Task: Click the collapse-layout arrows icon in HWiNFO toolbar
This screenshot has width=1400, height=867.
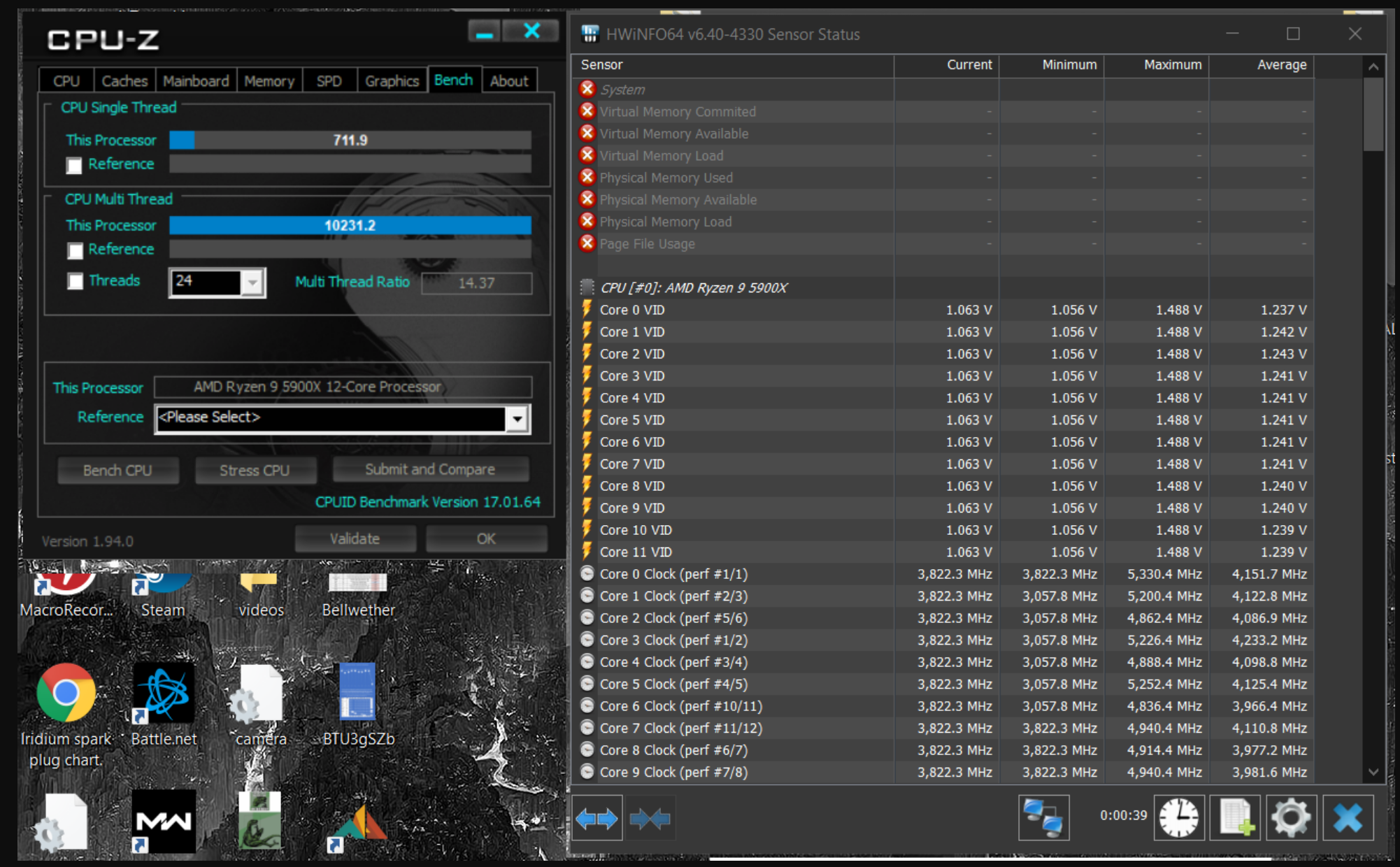Action: pyautogui.click(x=650, y=818)
